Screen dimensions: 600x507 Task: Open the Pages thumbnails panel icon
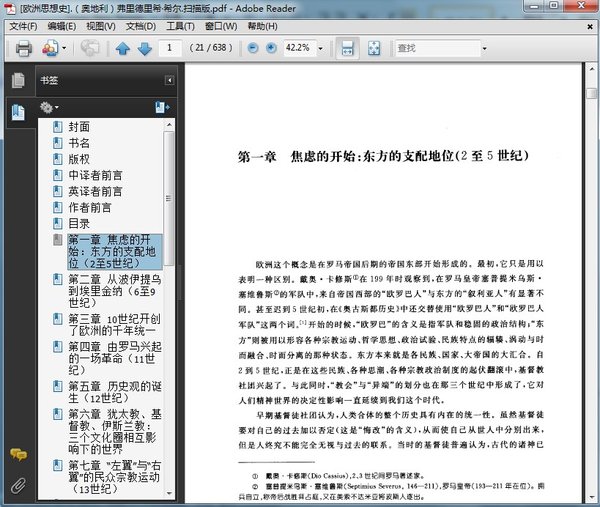pyautogui.click(x=18, y=80)
